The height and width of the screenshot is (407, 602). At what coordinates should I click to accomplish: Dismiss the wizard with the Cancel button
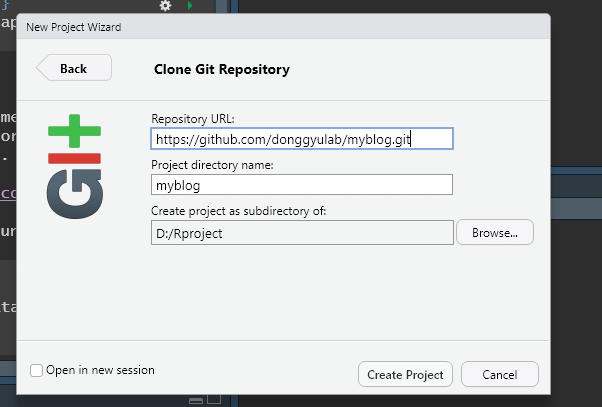(x=498, y=374)
